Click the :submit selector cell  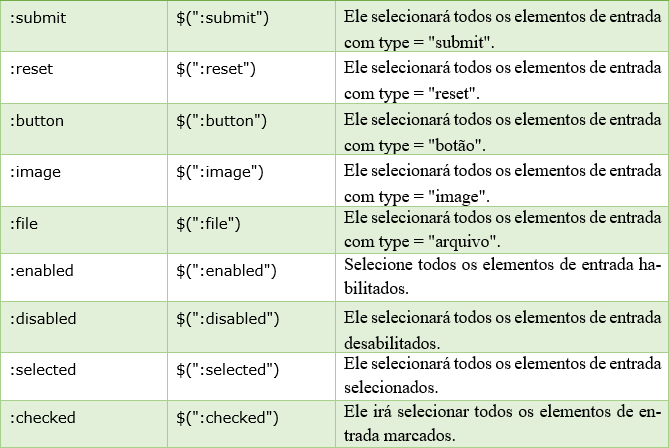pos(84,26)
